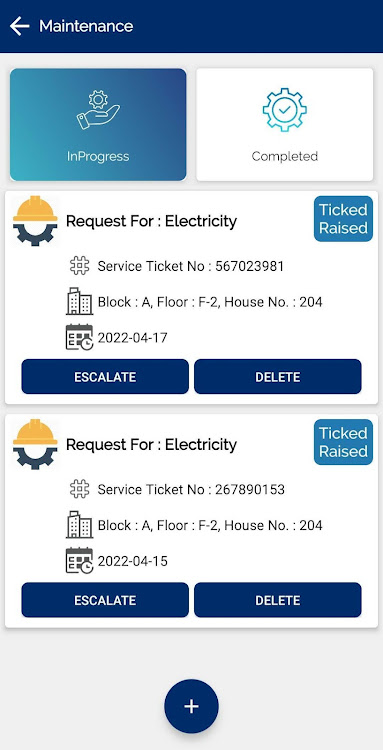Add a new maintenance request with plus button
The height and width of the screenshot is (750, 383).
(191, 706)
